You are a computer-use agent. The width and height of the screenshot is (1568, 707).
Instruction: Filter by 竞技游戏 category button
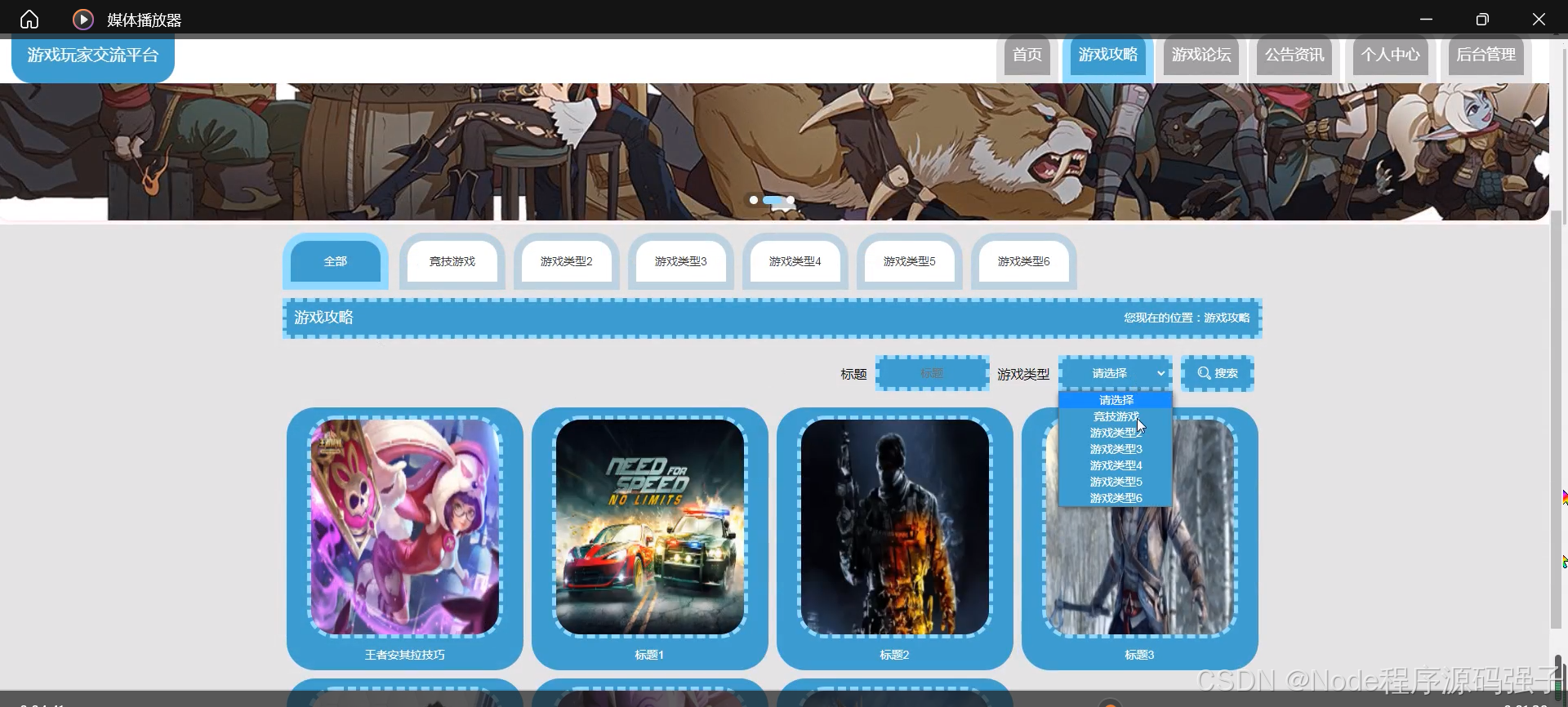(x=452, y=261)
